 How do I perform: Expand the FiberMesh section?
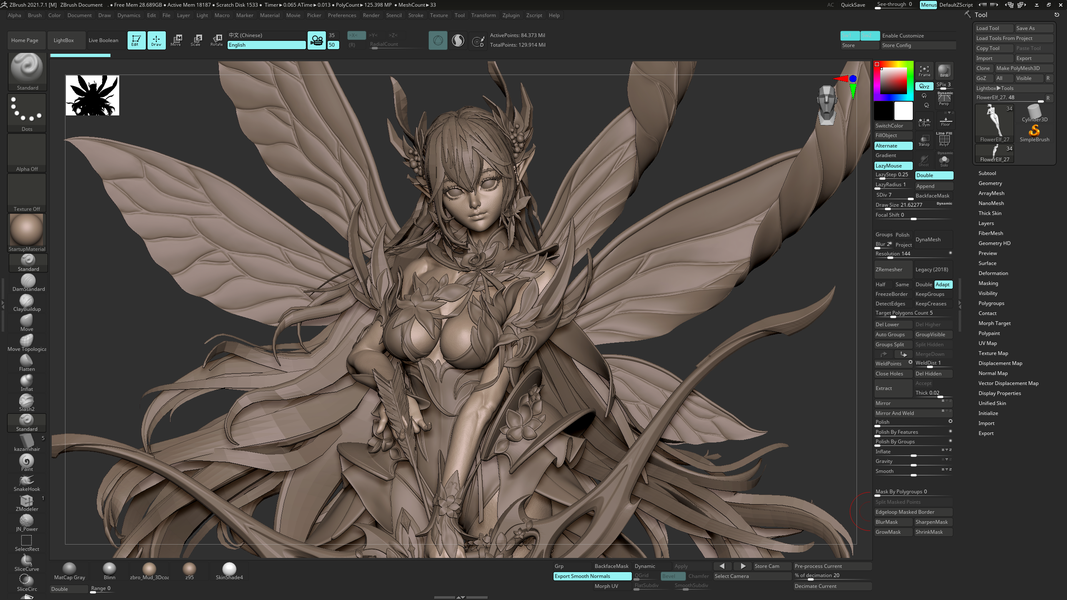tap(991, 233)
